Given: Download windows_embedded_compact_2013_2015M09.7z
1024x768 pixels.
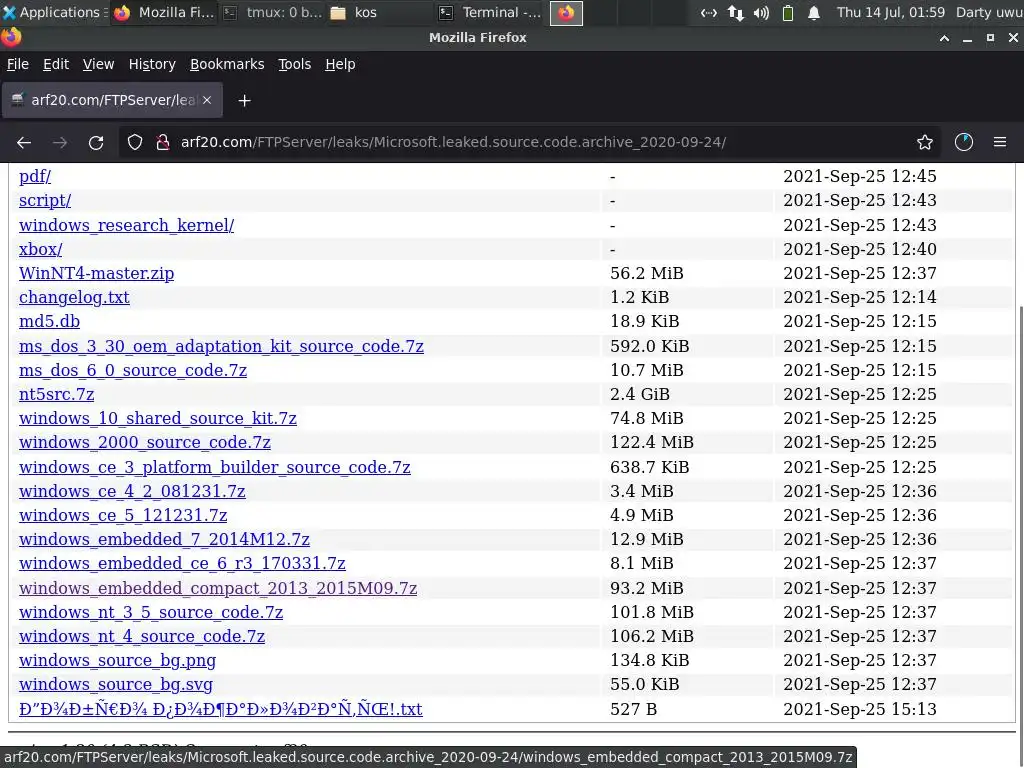Looking at the screenshot, I should coord(218,588).
